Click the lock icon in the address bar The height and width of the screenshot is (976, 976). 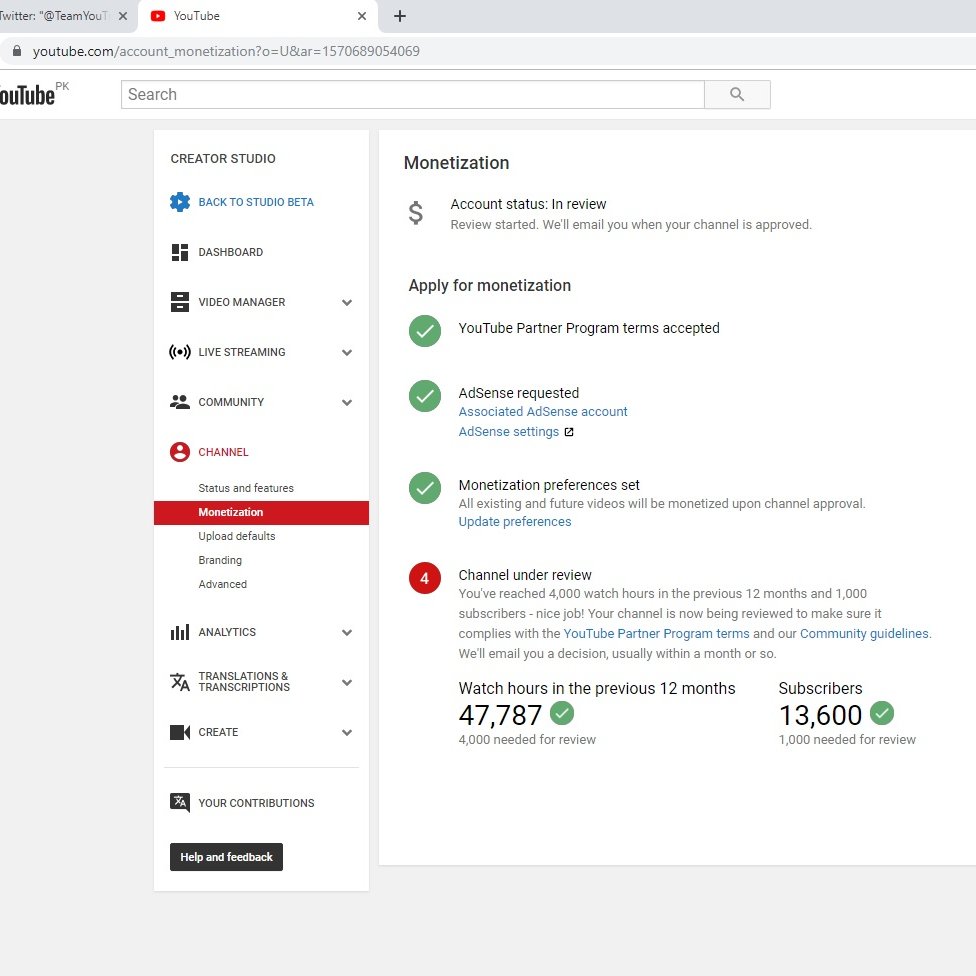[17, 51]
